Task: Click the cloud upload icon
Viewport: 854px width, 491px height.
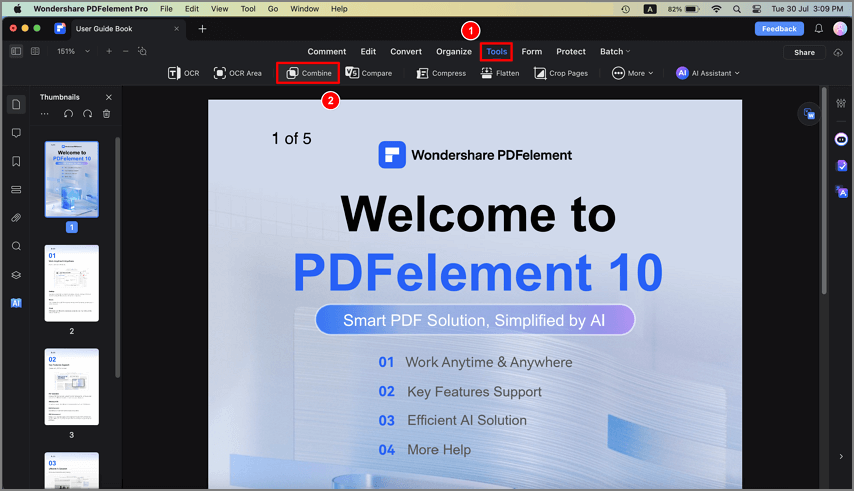Action: pyautogui.click(x=838, y=52)
